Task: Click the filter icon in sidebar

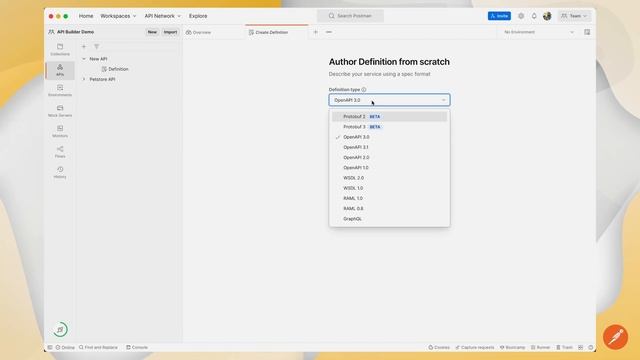Action: (x=97, y=47)
